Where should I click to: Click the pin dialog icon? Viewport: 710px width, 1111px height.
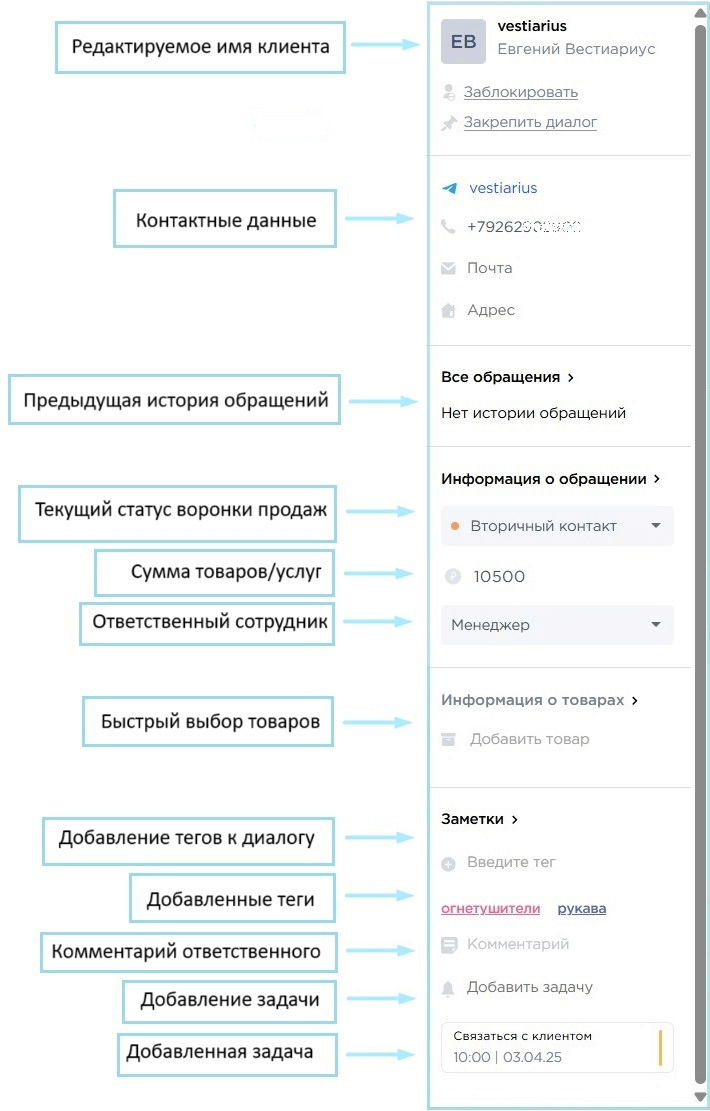[449, 123]
